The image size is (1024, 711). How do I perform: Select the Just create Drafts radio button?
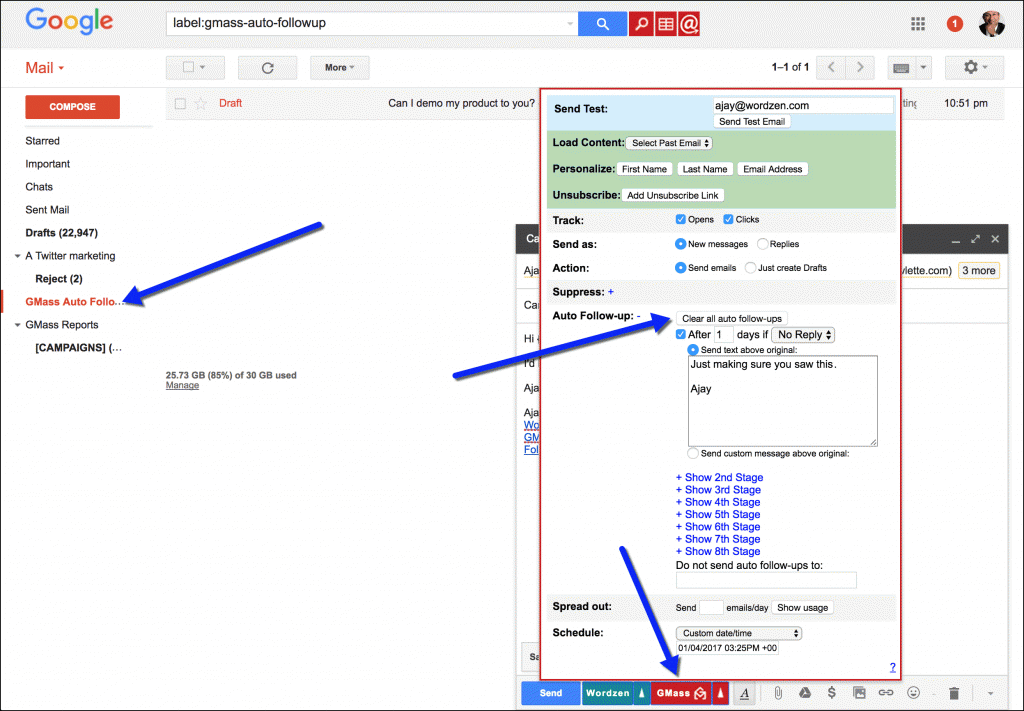coord(750,268)
